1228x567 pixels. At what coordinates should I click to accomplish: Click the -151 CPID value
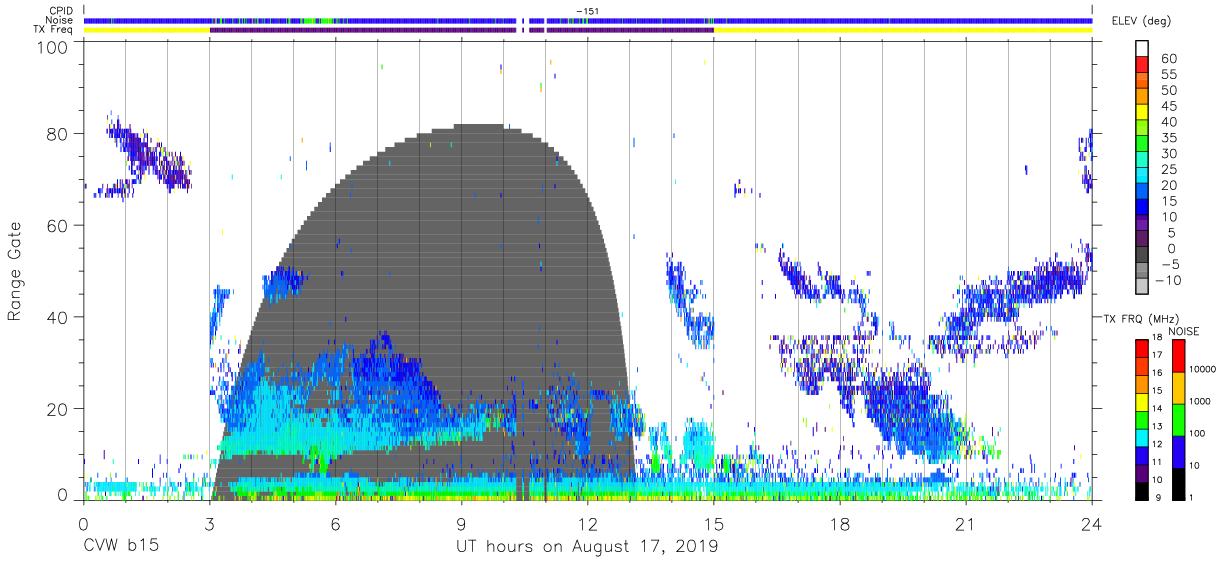point(587,10)
